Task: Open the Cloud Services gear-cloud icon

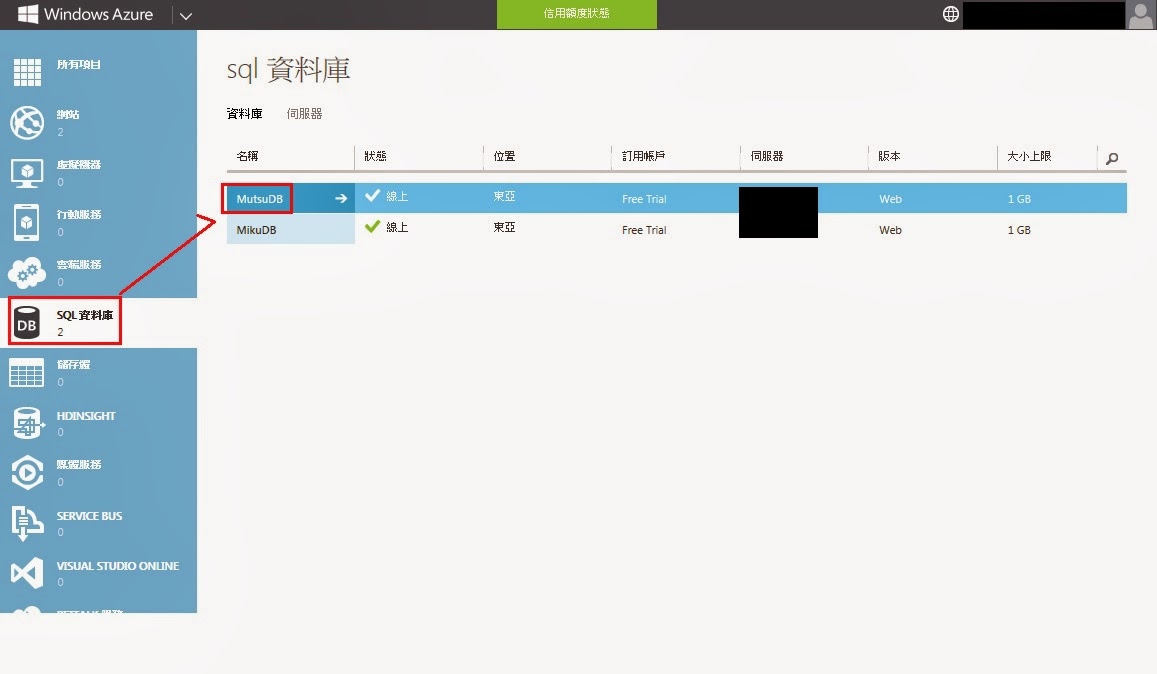Action: pos(27,272)
